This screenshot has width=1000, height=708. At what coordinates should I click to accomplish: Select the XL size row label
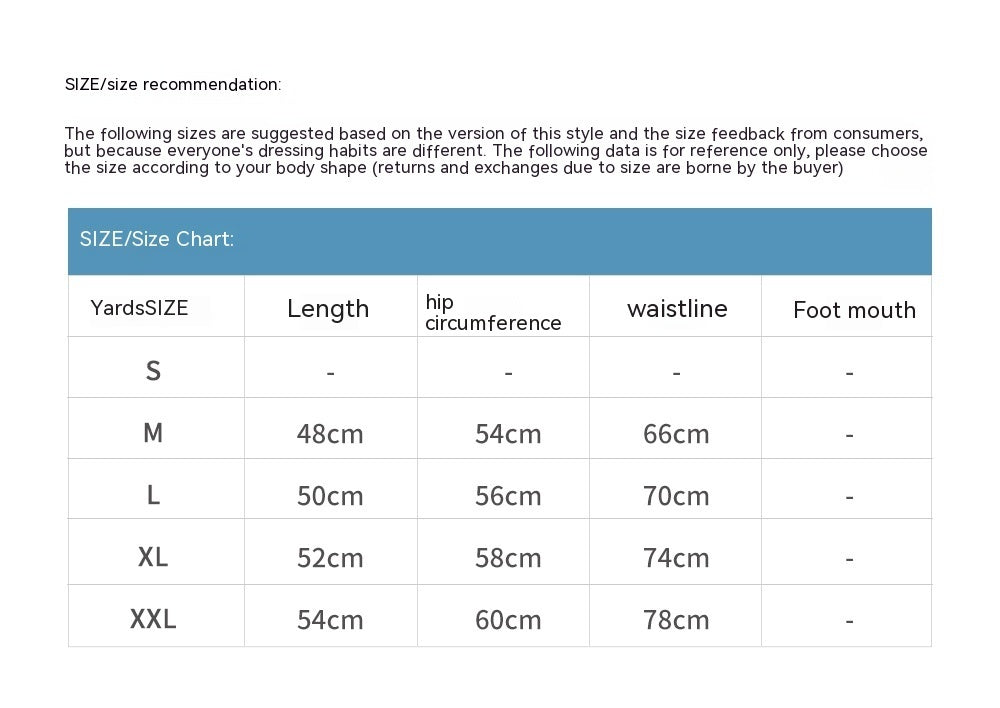point(153,557)
